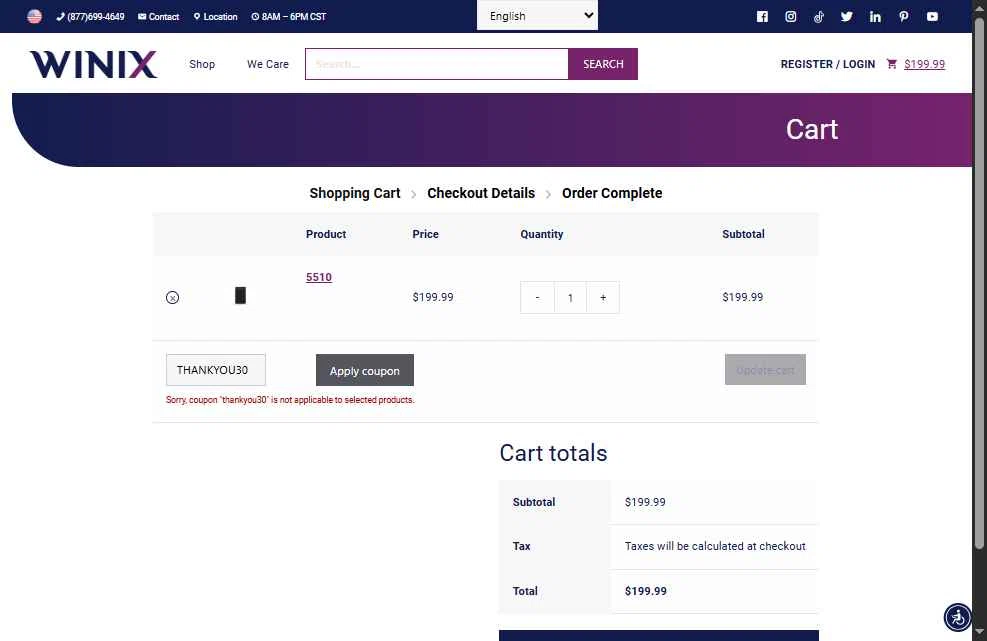Click the Update cart button
This screenshot has height=641, width=987.
765,370
